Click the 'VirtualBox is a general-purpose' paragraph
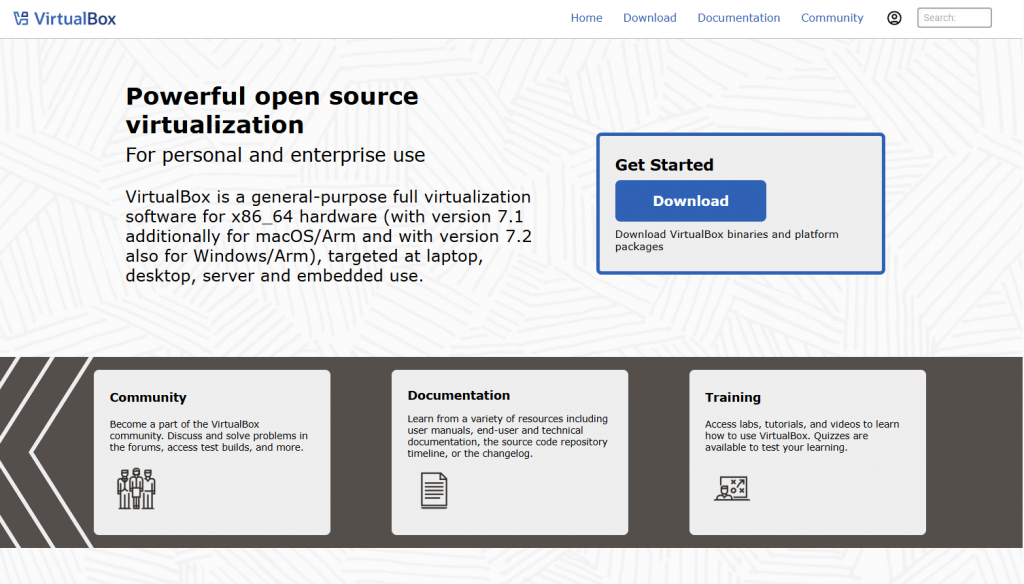The image size is (1024, 584). (x=328, y=236)
